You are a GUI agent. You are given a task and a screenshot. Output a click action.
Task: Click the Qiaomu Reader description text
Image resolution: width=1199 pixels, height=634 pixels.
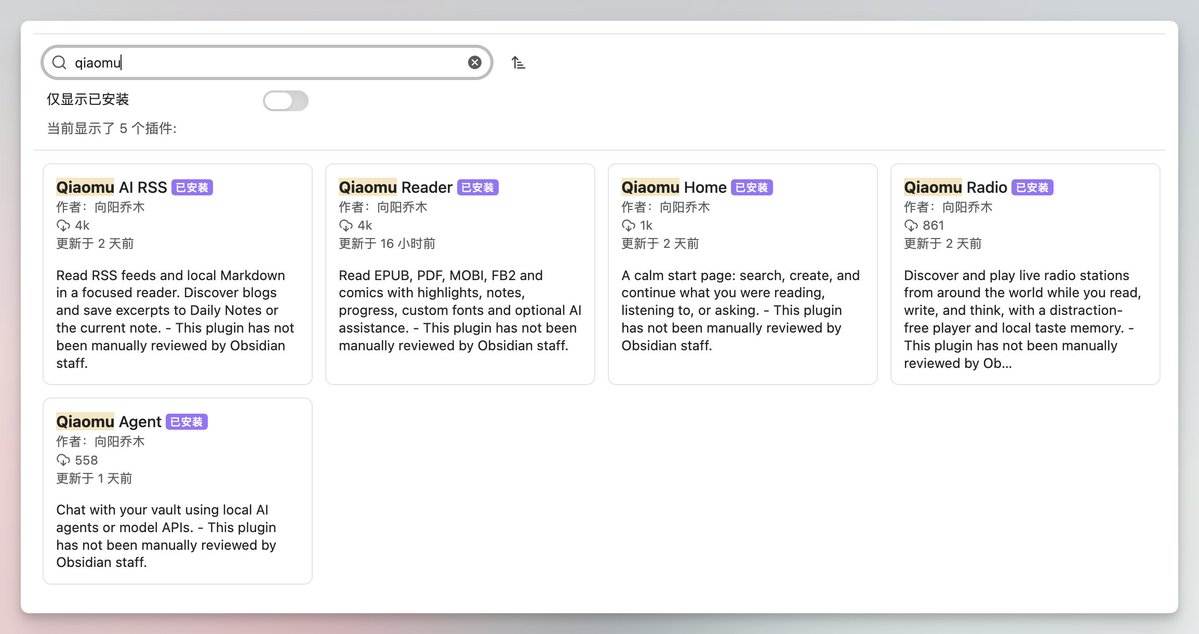coord(460,310)
